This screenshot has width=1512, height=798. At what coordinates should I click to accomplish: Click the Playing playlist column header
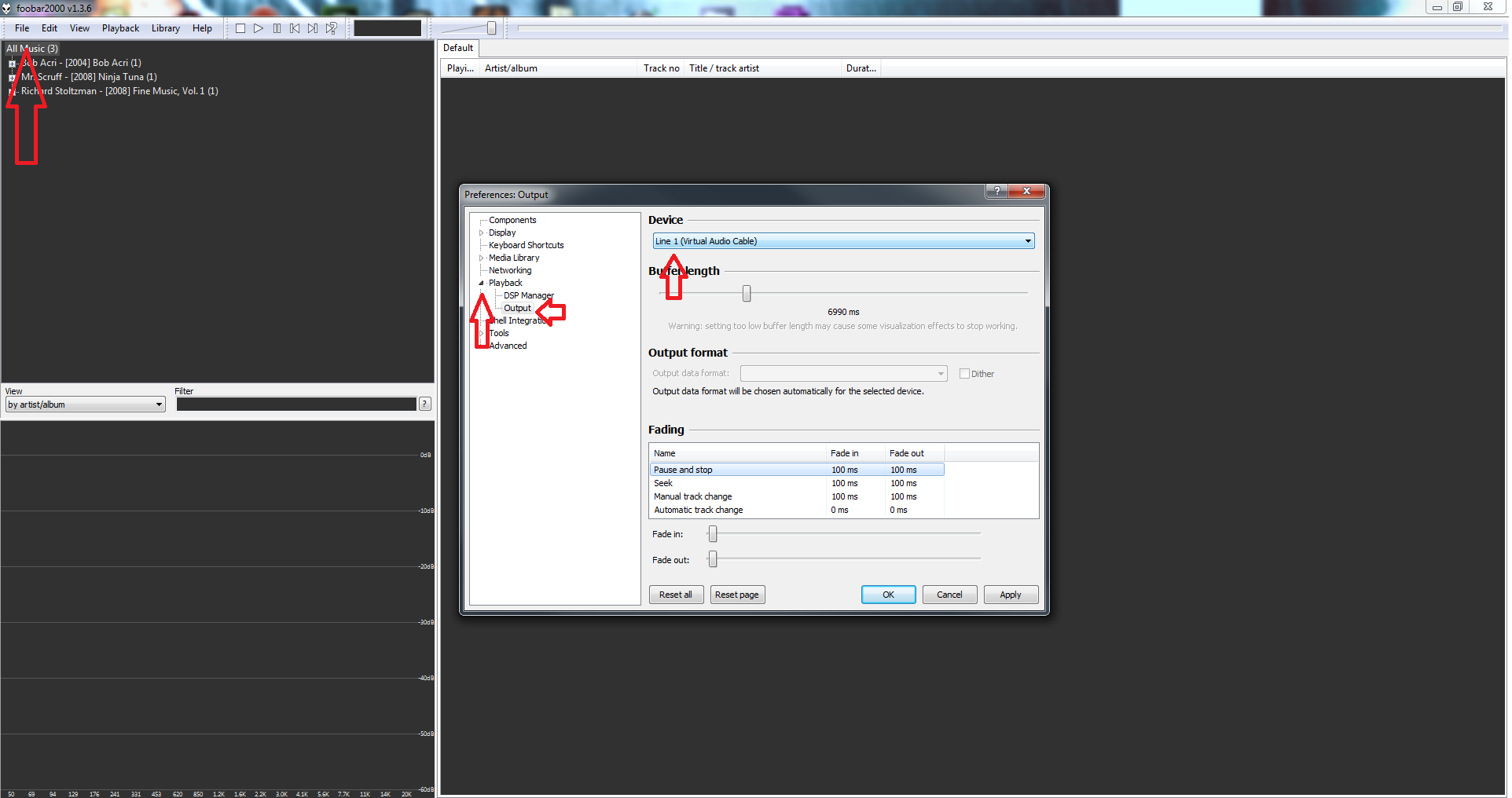[x=461, y=68]
